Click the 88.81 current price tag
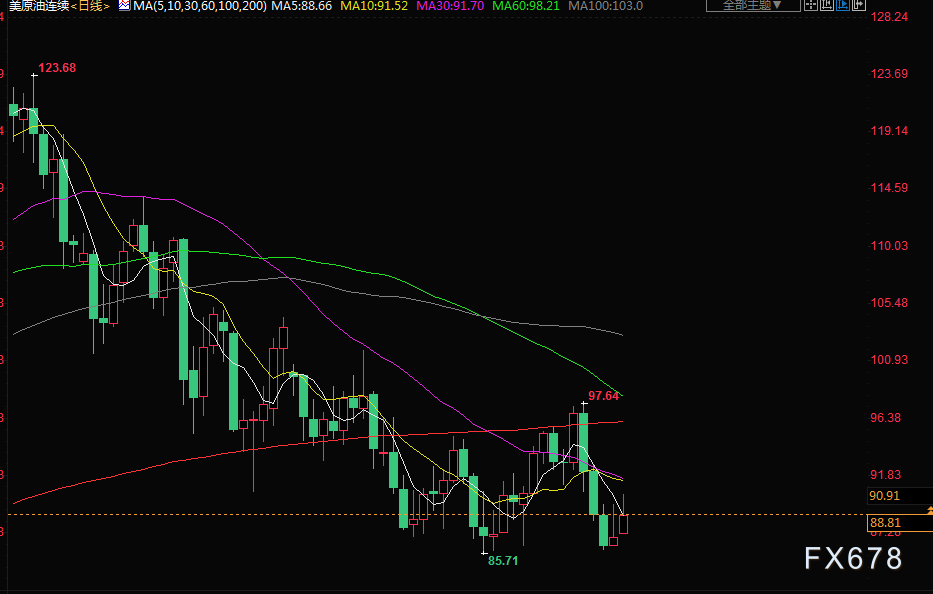Screen dimensions: 933x594 coord(885,523)
